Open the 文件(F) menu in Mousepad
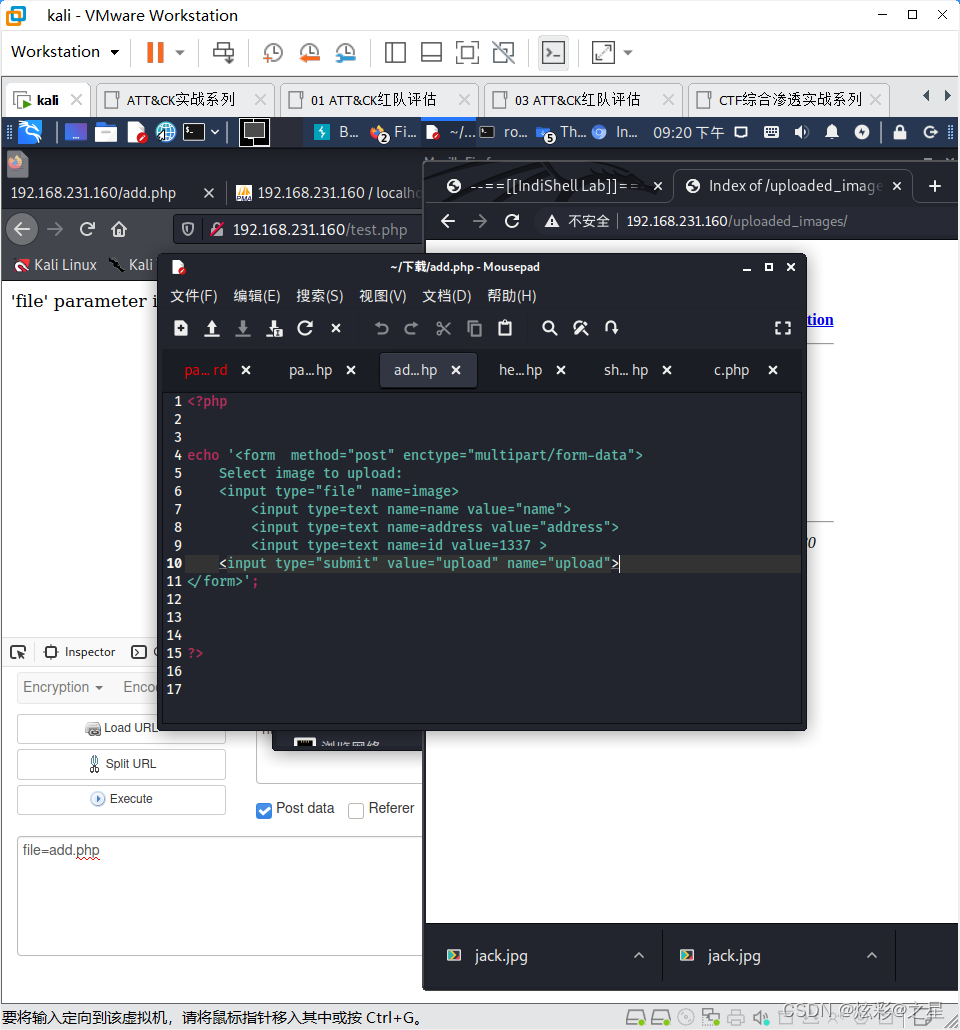The image size is (960, 1030). (194, 296)
